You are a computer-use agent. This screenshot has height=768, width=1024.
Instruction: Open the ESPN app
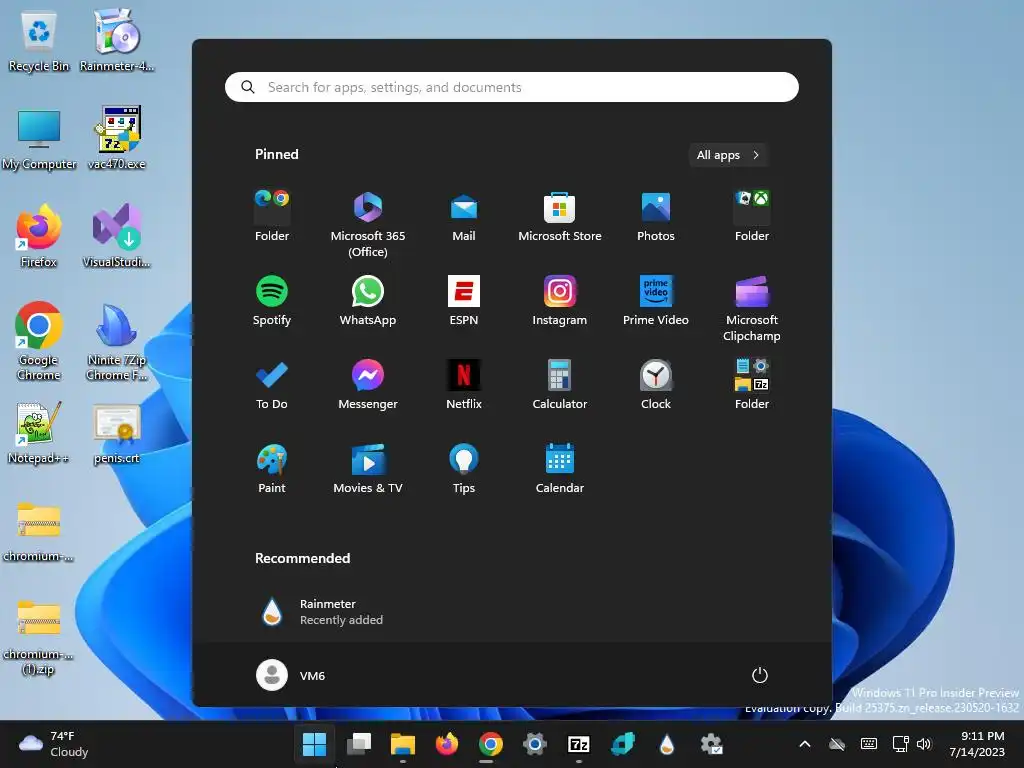coord(464,300)
